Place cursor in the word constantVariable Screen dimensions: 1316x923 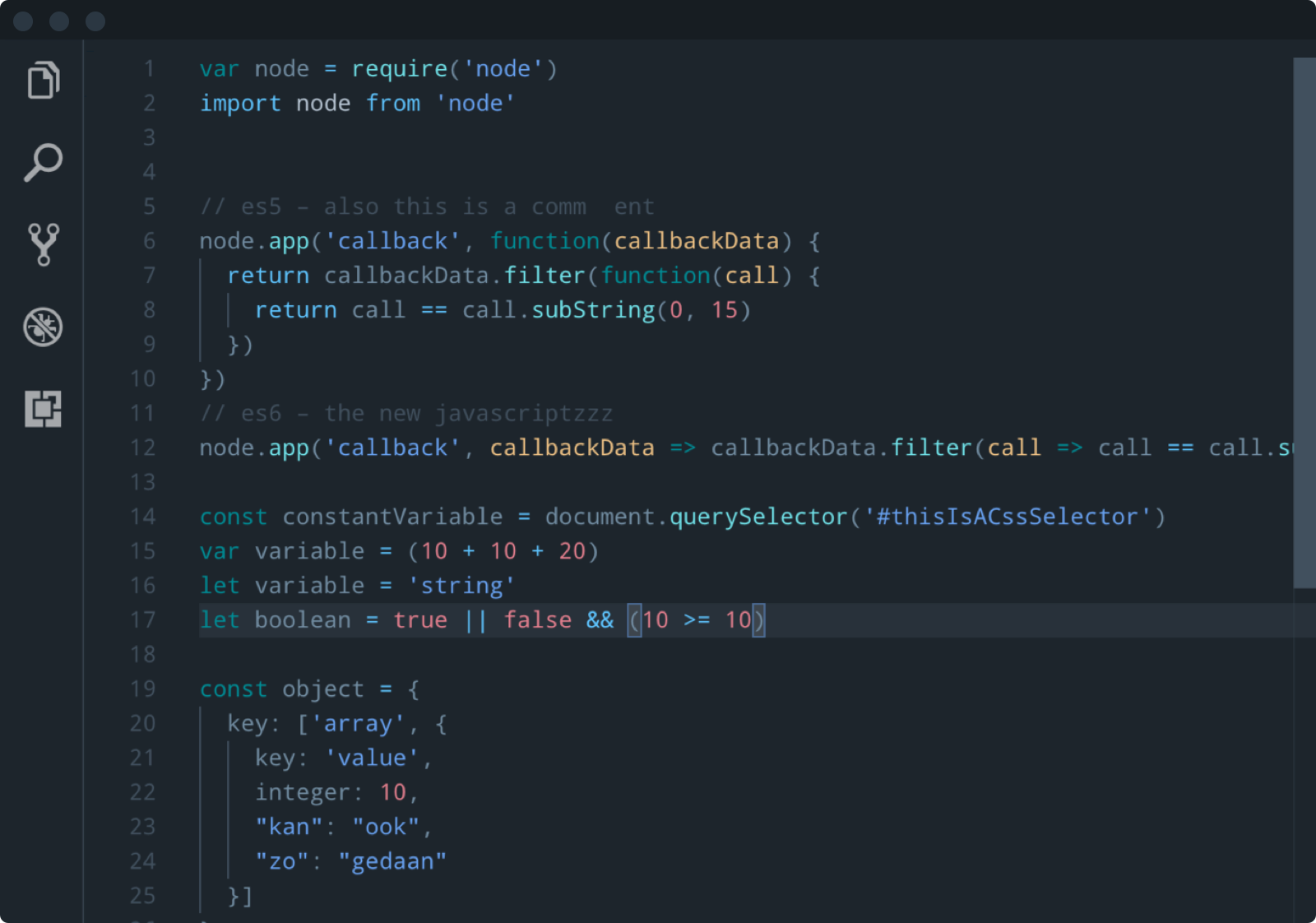click(x=392, y=517)
